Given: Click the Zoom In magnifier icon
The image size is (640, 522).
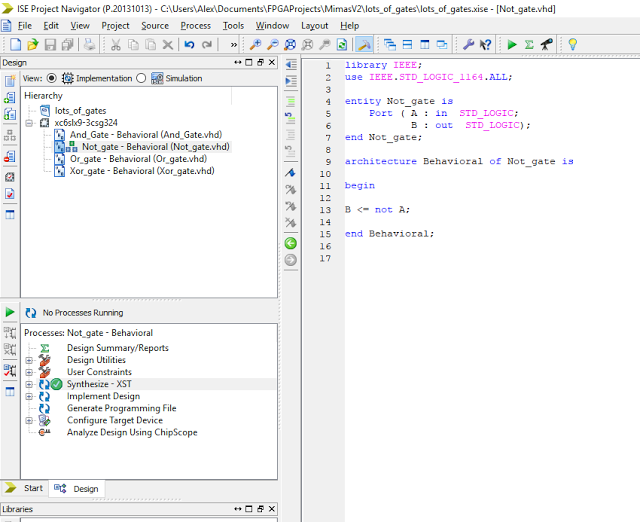Looking at the screenshot, I should pos(256,44).
